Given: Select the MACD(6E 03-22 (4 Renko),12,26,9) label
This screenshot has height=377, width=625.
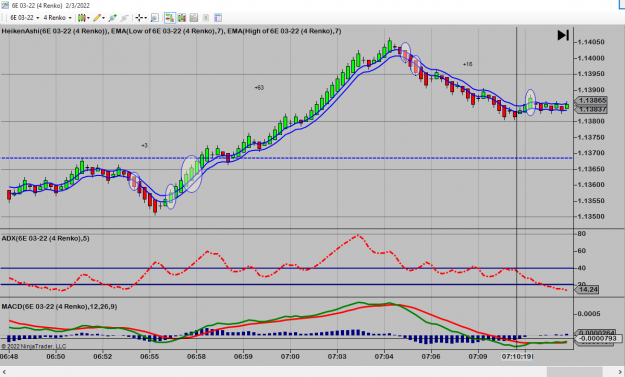Looking at the screenshot, I should pos(59,306).
